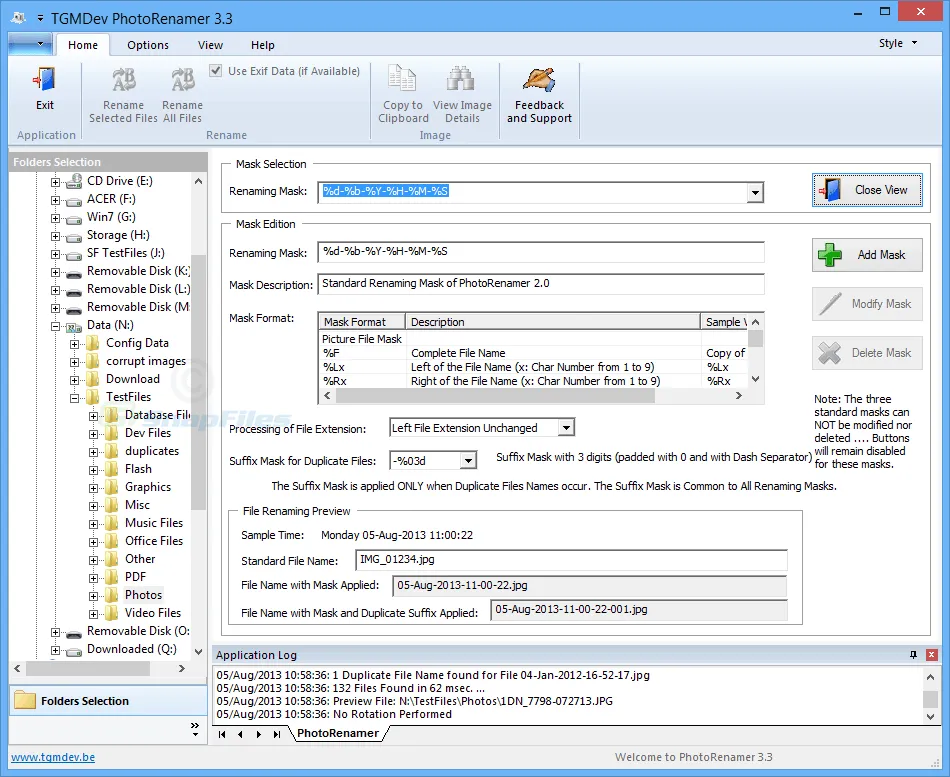Image resolution: width=950 pixels, height=777 pixels.
Task: Select the duplicates folder
Action: [x=152, y=451]
